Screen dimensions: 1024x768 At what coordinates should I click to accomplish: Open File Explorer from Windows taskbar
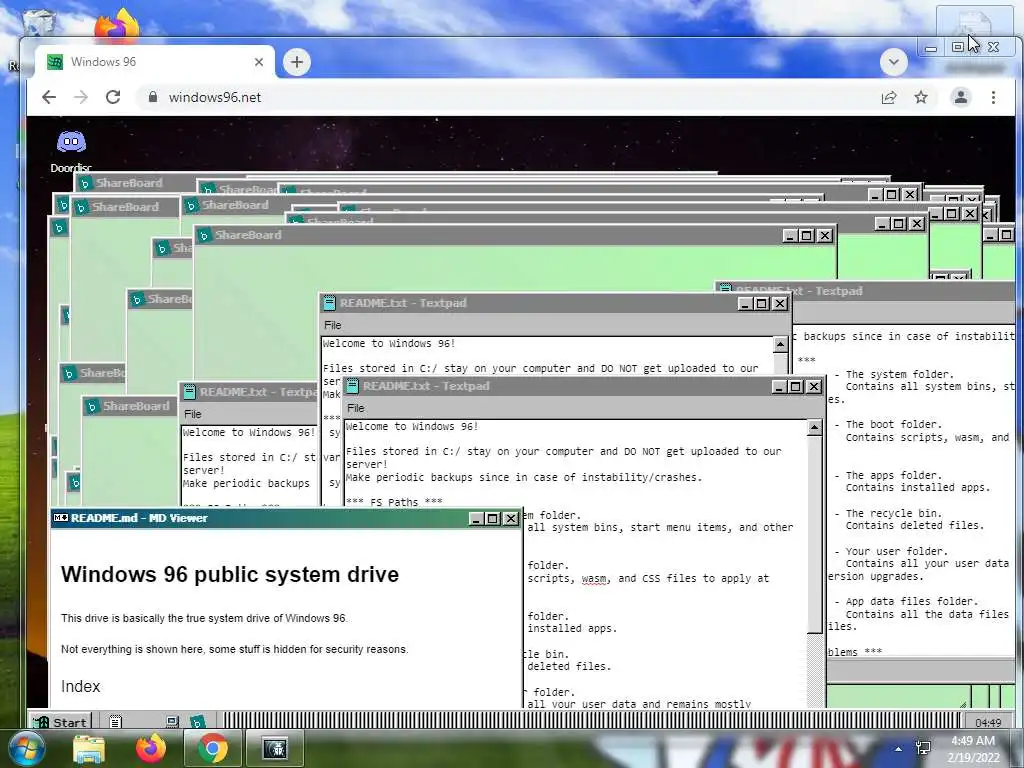tap(89, 748)
